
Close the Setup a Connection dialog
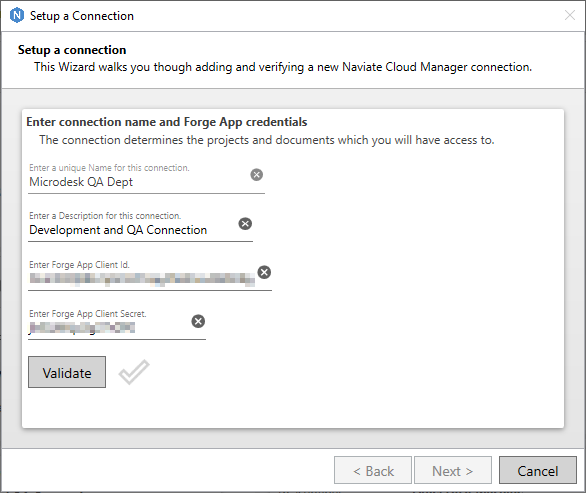(x=570, y=15)
